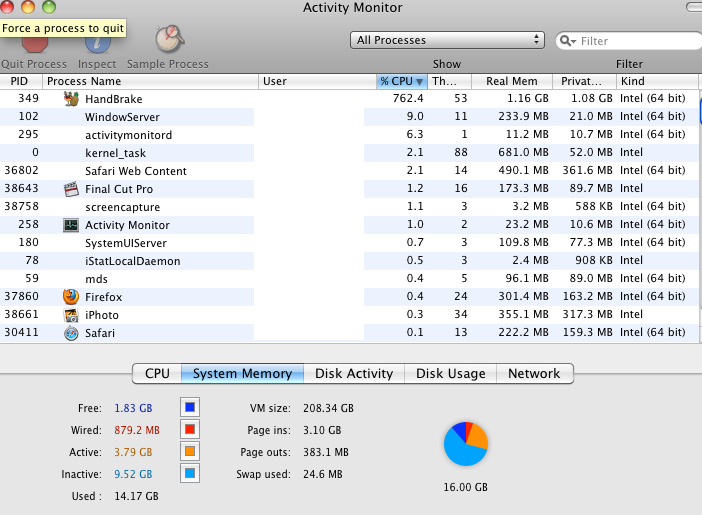Screen dimensions: 702x515
Task: Select the screencapture process row
Action: (x=349, y=206)
